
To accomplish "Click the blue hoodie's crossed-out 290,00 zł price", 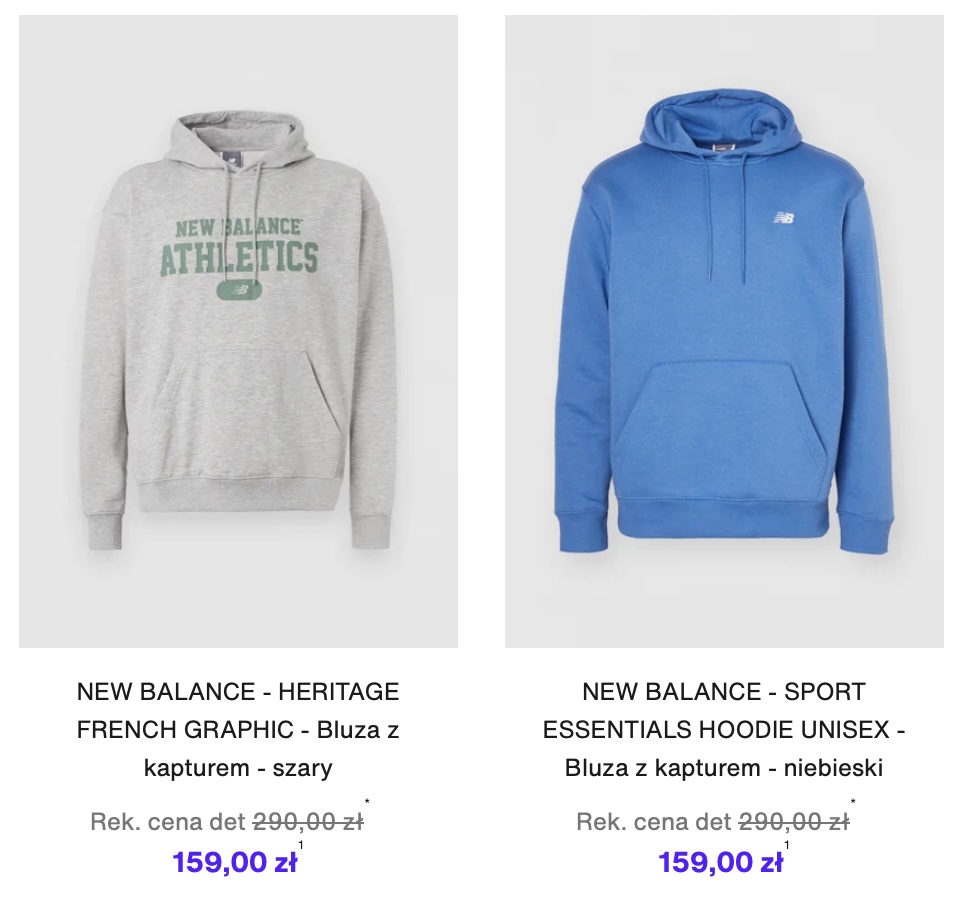I will [x=794, y=822].
